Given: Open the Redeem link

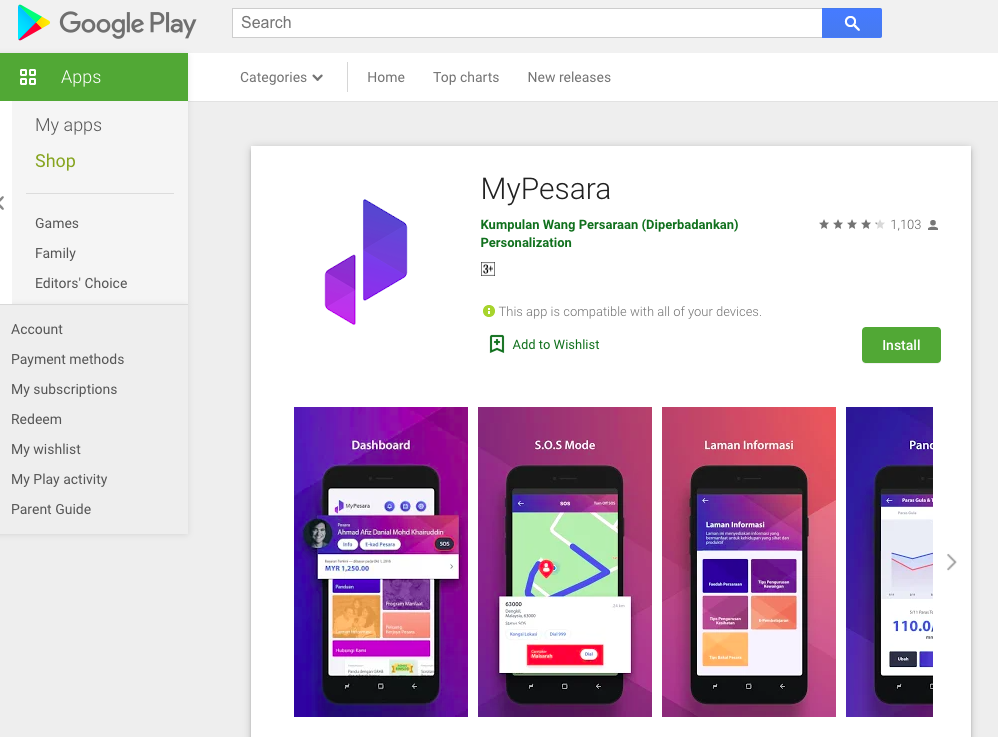Looking at the screenshot, I should pyautogui.click(x=36, y=419).
